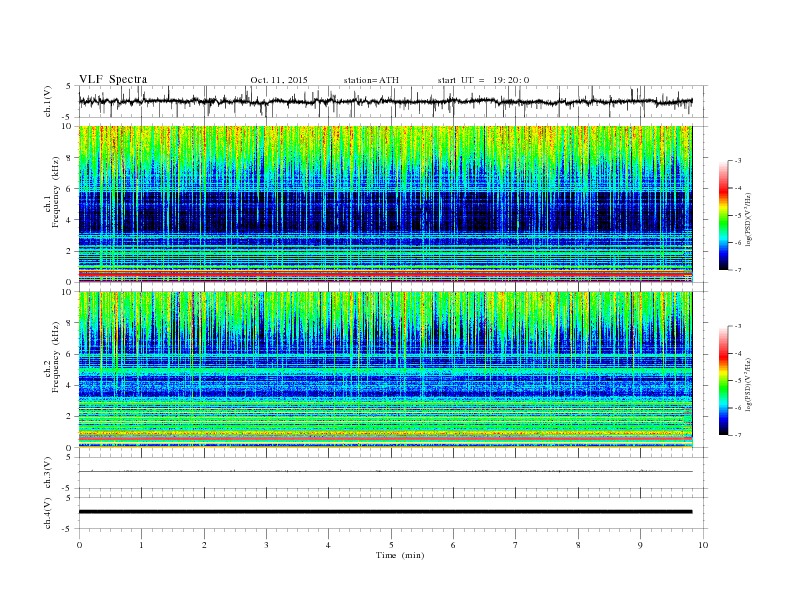Image resolution: width=792 pixels, height=612 pixels.
Task: Click the "-3" tick on ch.1 colorbar
Action: (x=737, y=161)
